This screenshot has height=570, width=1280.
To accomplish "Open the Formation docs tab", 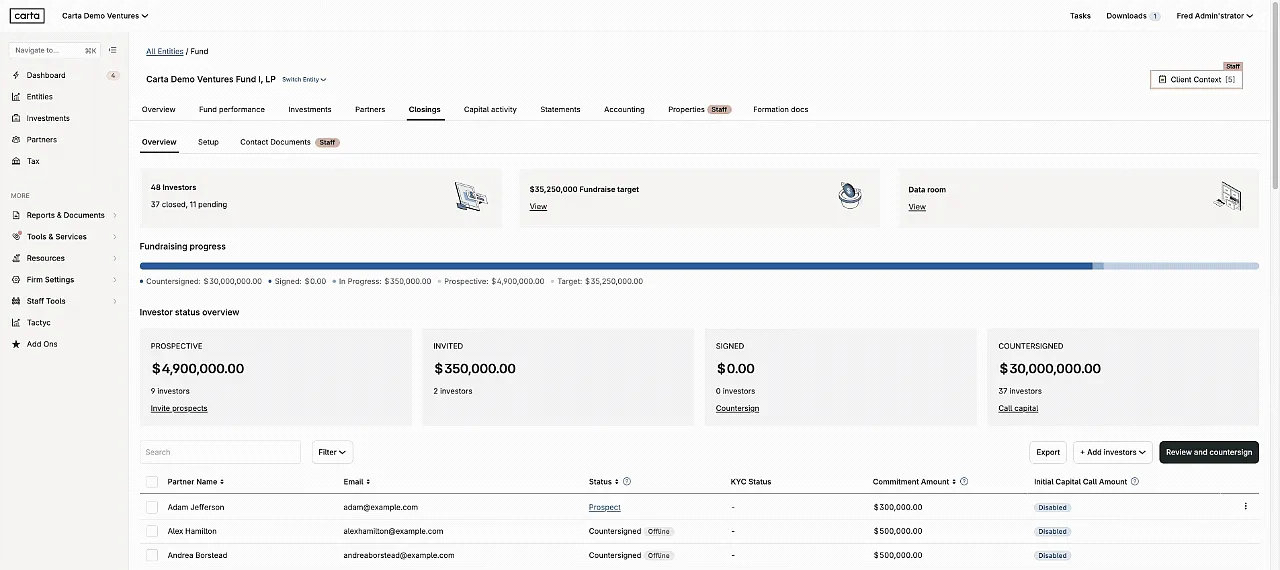I will point(781,109).
